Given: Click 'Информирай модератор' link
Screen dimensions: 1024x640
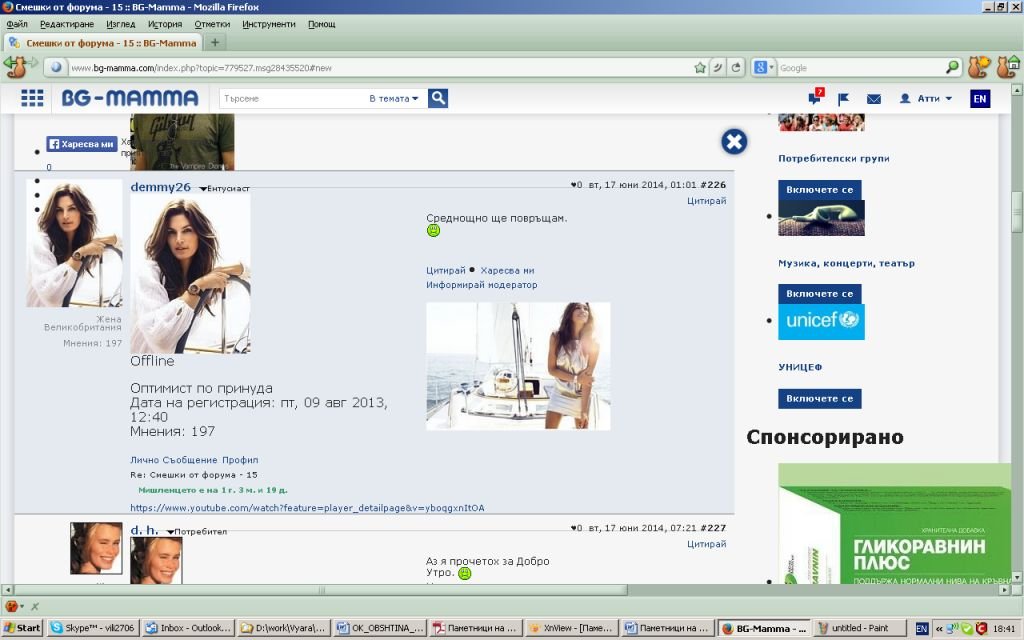Looking at the screenshot, I should (481, 285).
